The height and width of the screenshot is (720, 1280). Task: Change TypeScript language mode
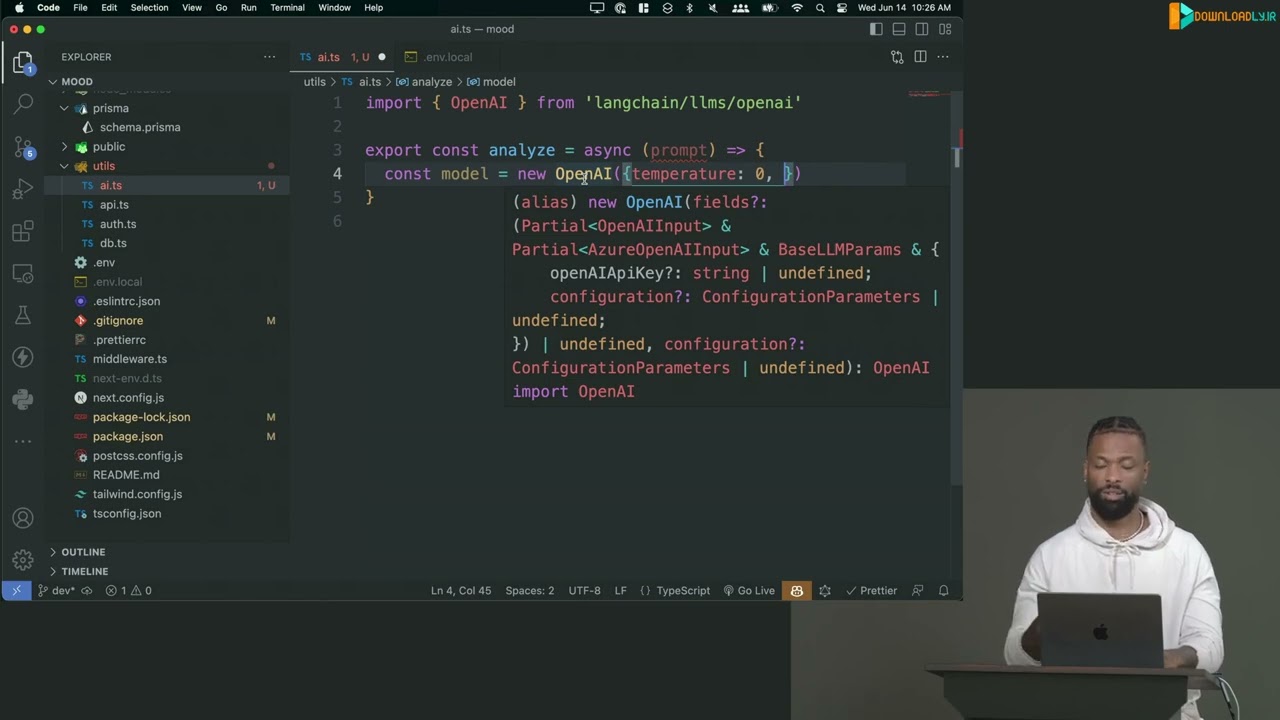coord(683,591)
